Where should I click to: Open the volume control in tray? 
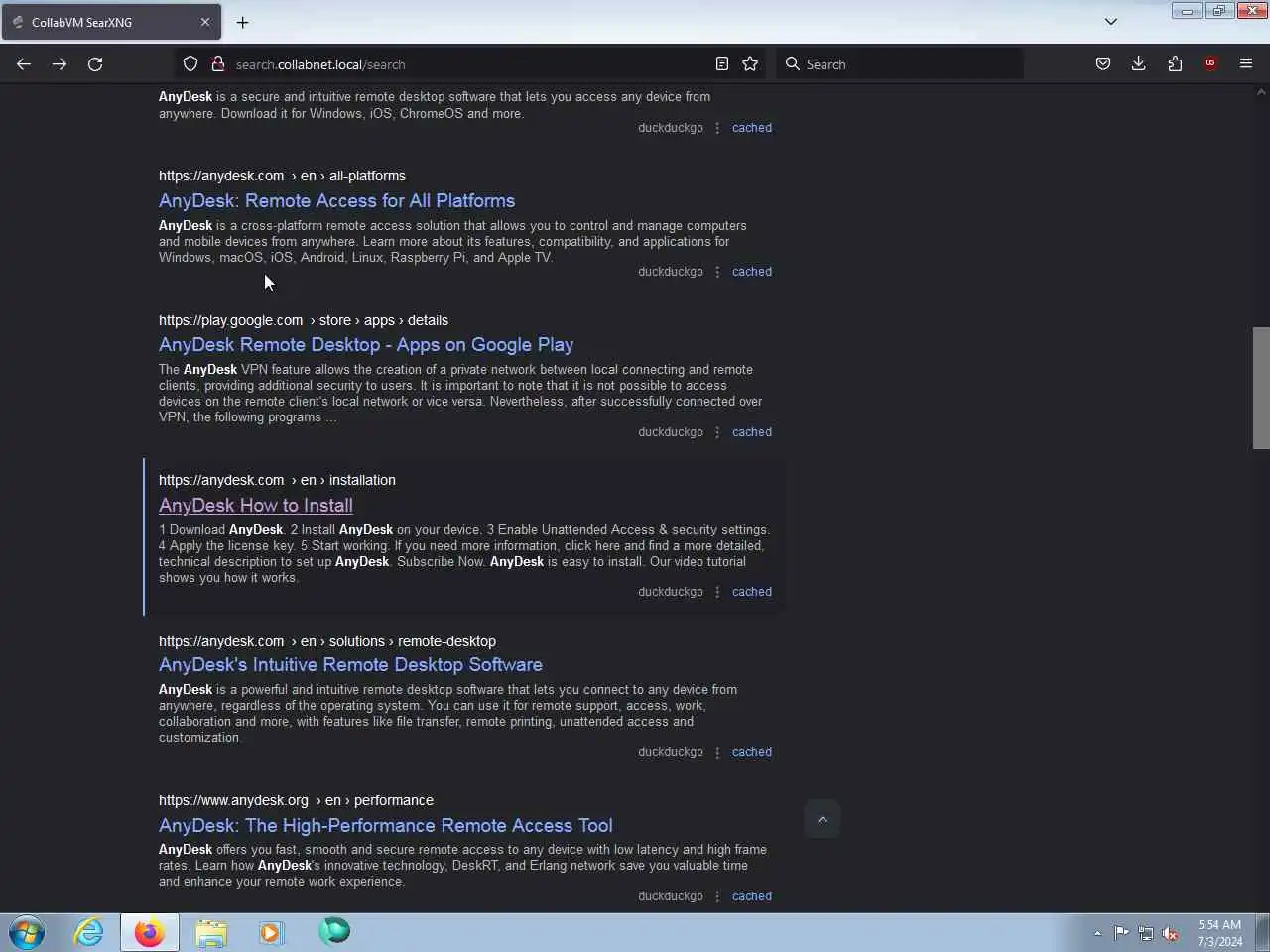tap(1171, 933)
